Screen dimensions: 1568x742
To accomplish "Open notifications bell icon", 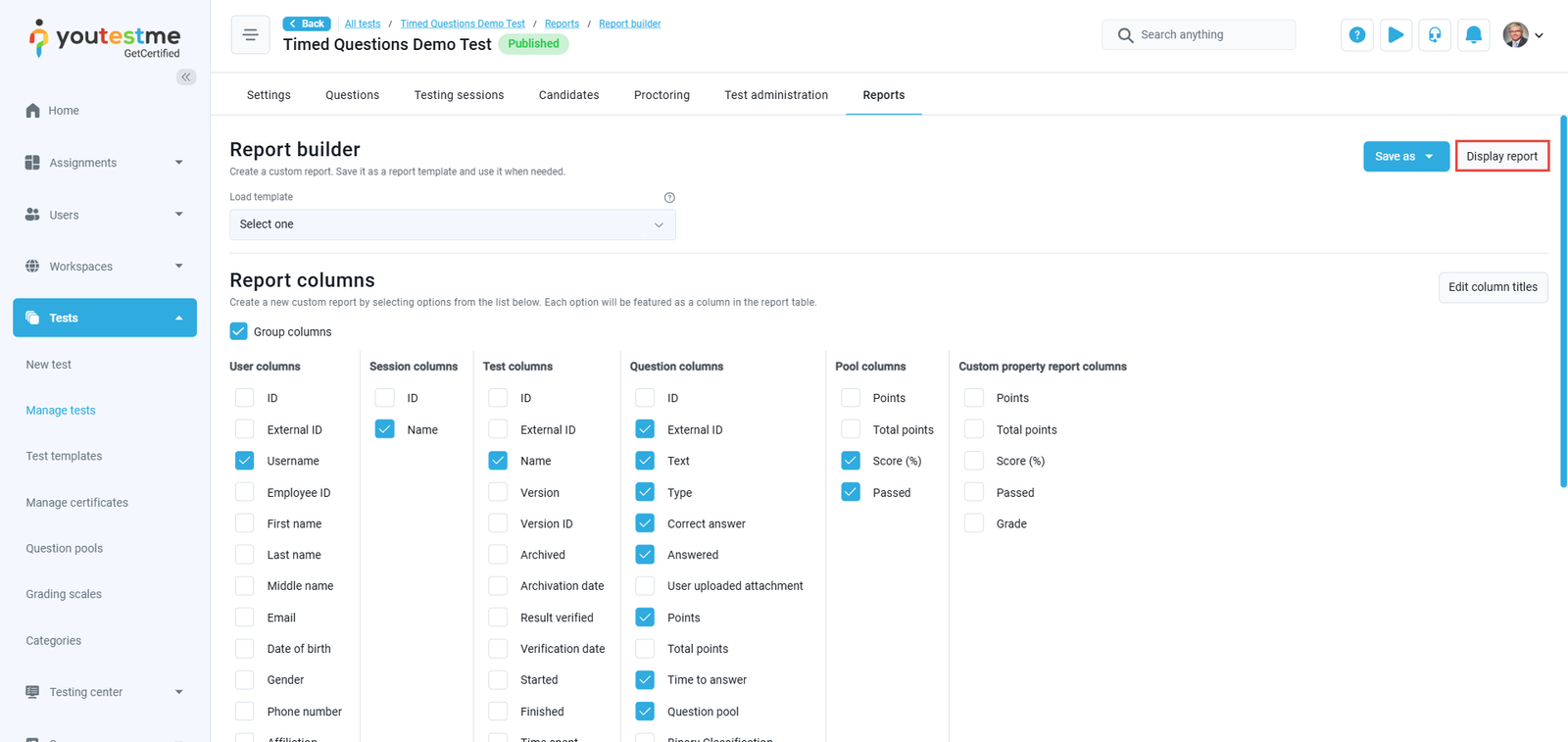I will [x=1473, y=35].
